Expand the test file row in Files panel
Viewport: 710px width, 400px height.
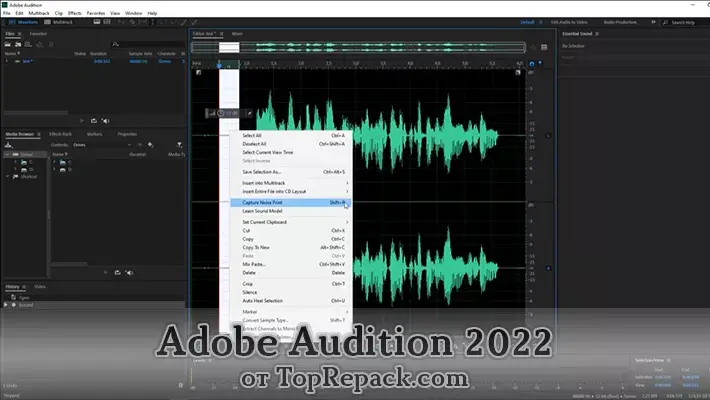click(x=6, y=61)
